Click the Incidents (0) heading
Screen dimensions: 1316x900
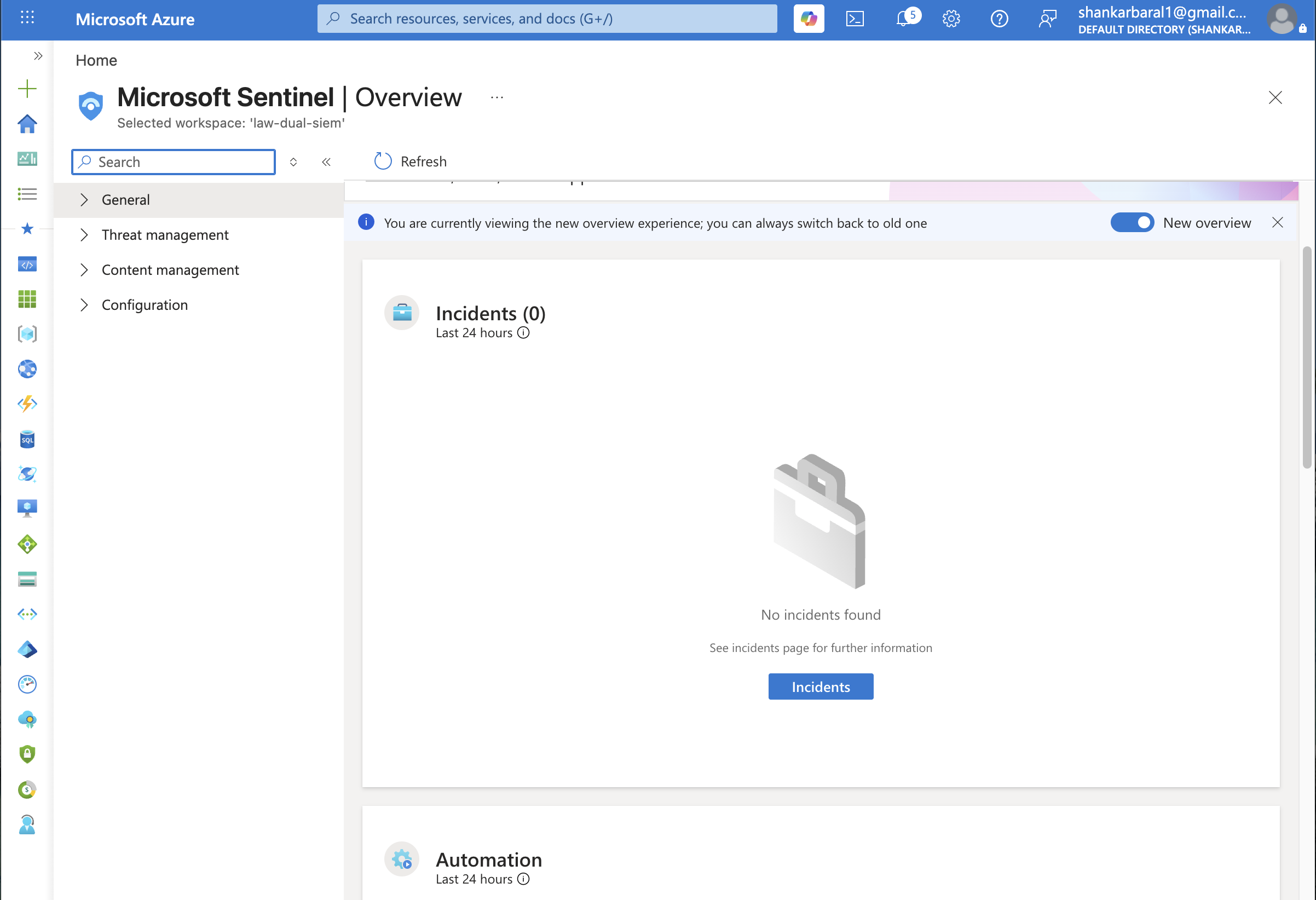pyautogui.click(x=490, y=313)
